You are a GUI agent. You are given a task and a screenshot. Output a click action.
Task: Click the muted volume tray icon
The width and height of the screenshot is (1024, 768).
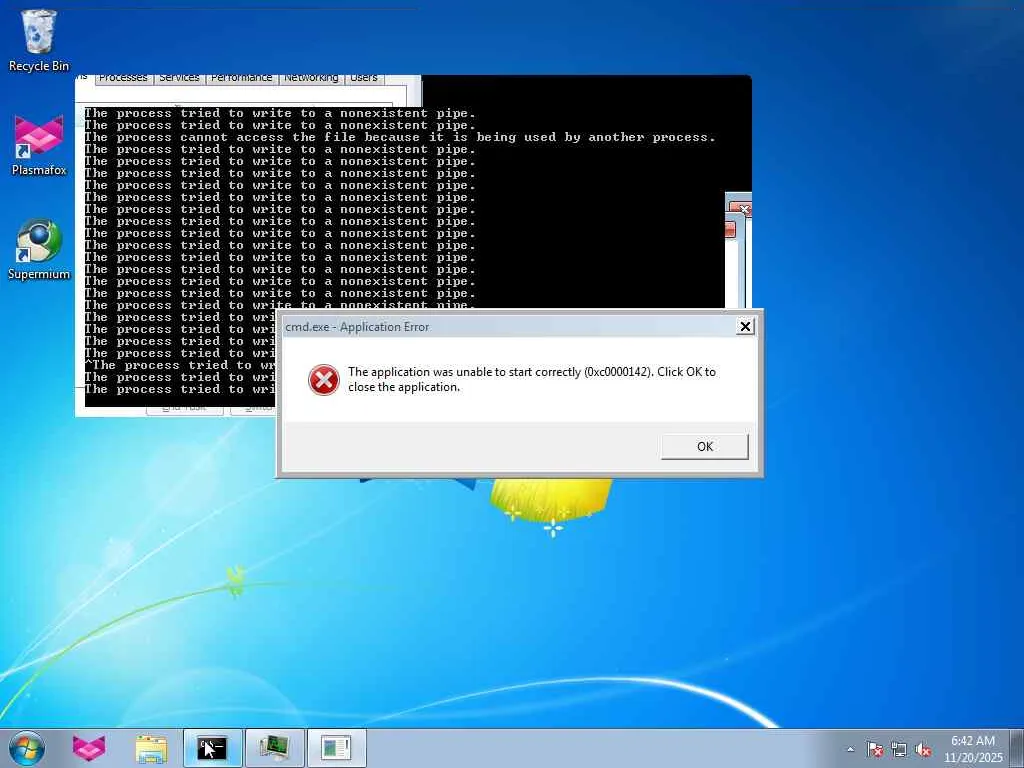tap(923, 749)
